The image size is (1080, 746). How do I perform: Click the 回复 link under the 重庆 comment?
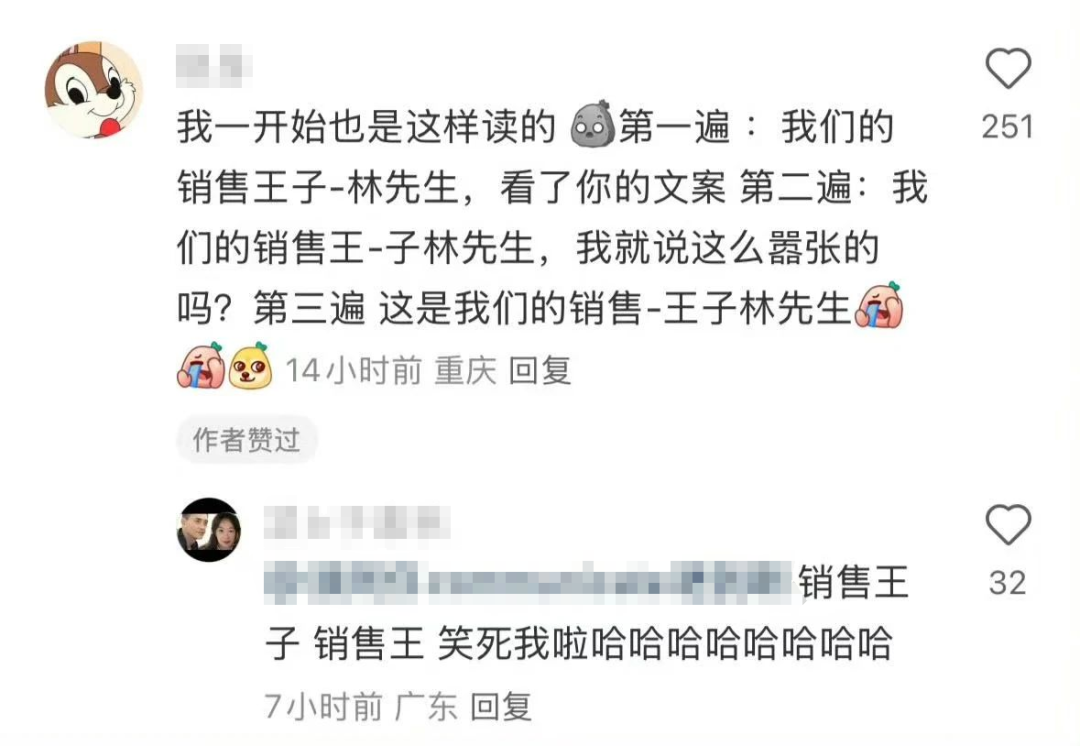tap(540, 371)
